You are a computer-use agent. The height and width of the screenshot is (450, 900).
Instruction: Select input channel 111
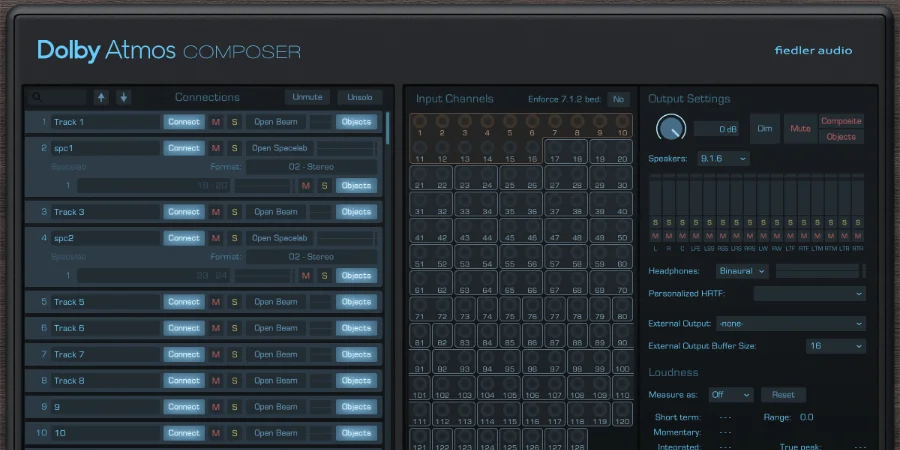pyautogui.click(x=420, y=414)
